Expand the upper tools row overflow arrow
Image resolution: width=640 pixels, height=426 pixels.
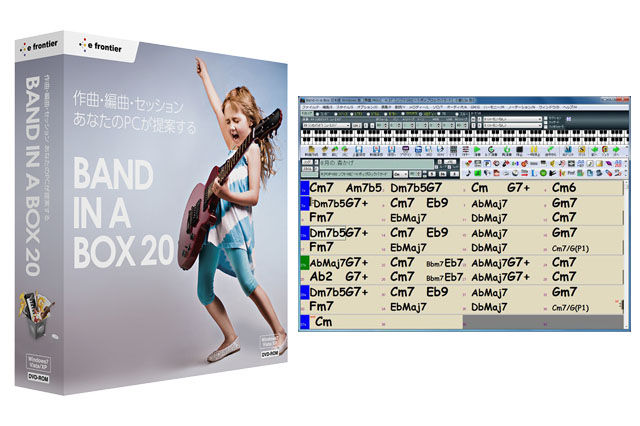coord(625,163)
